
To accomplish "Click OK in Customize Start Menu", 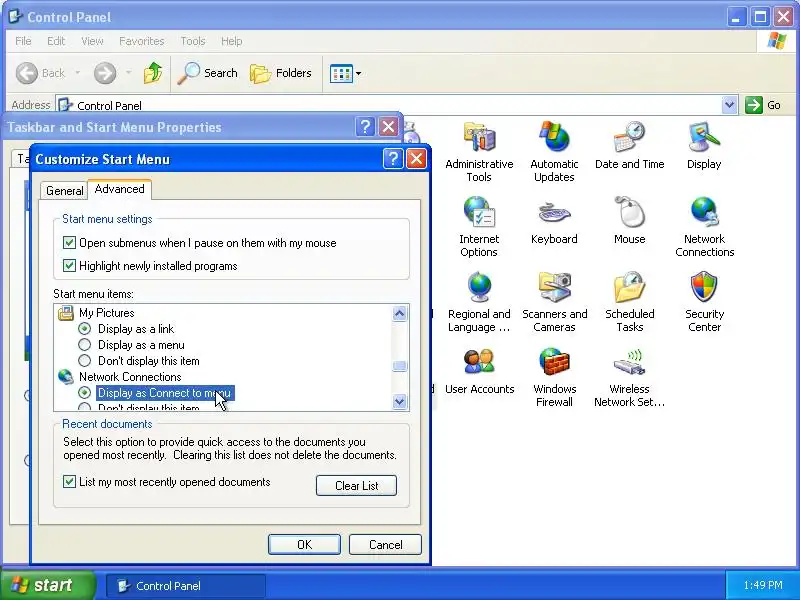I will pyautogui.click(x=304, y=544).
